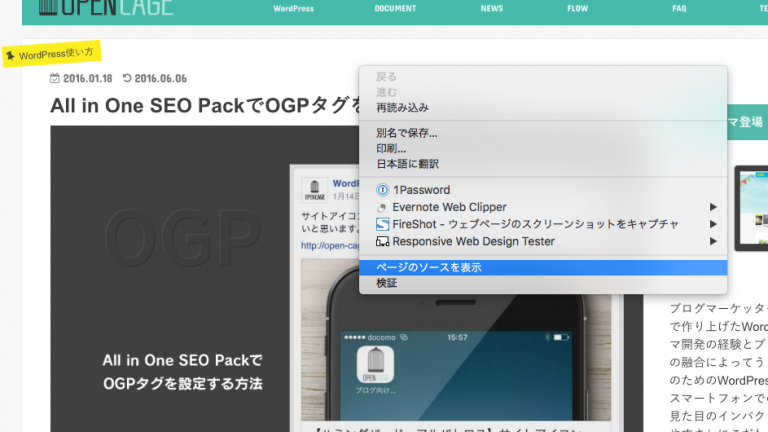Select 戻る in the context menu
The width and height of the screenshot is (768, 432).
point(543,77)
